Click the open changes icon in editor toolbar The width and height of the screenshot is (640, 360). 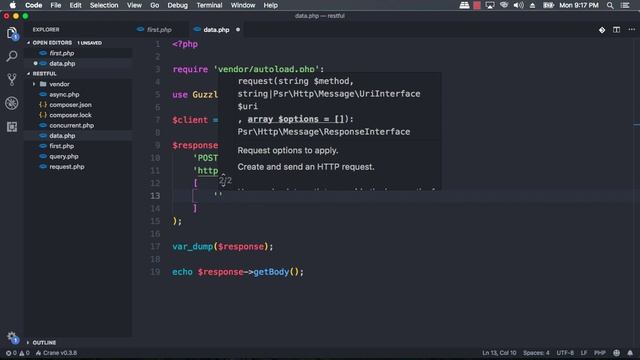click(602, 30)
